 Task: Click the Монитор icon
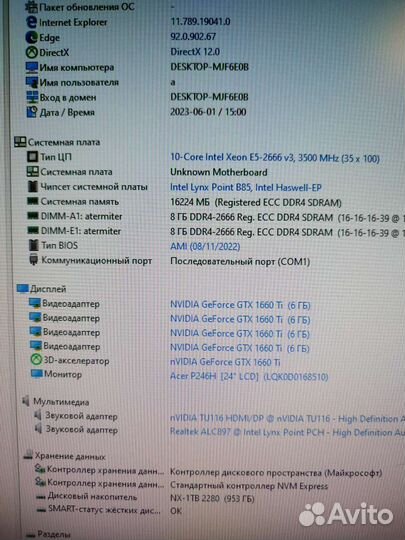pos(37,374)
